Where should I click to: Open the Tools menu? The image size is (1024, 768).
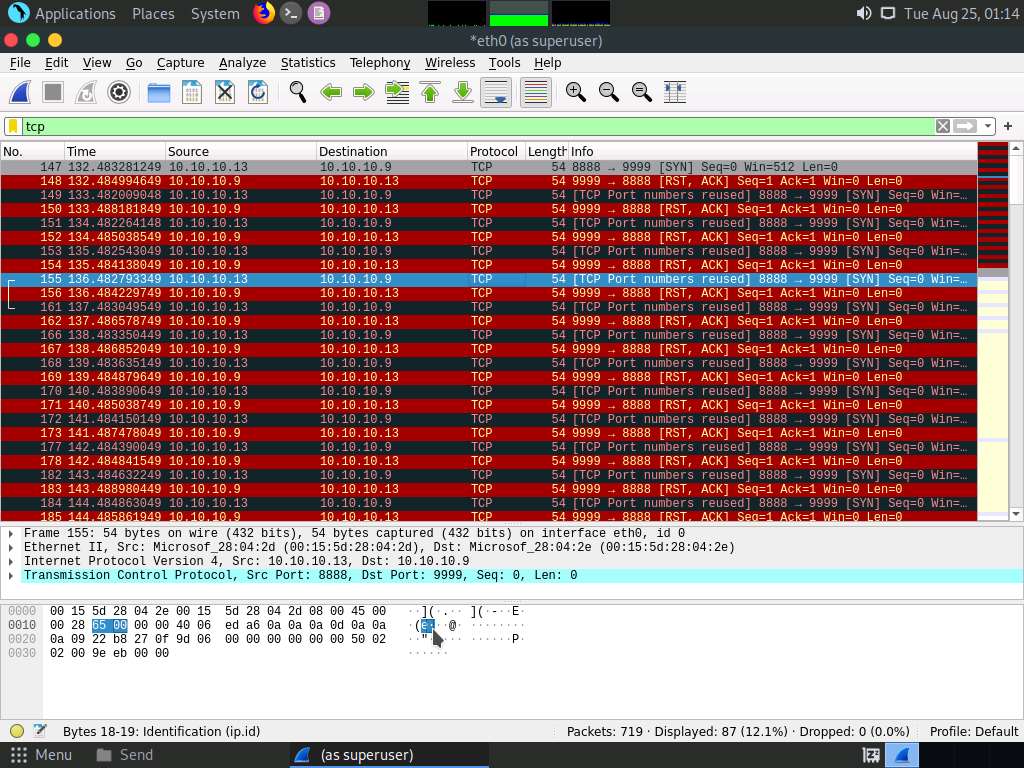point(504,63)
